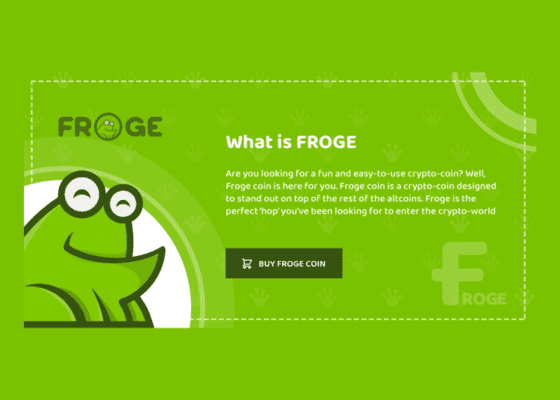Click the letter F in FROGE logo
The width and height of the screenshot is (560, 400).
coord(66,127)
